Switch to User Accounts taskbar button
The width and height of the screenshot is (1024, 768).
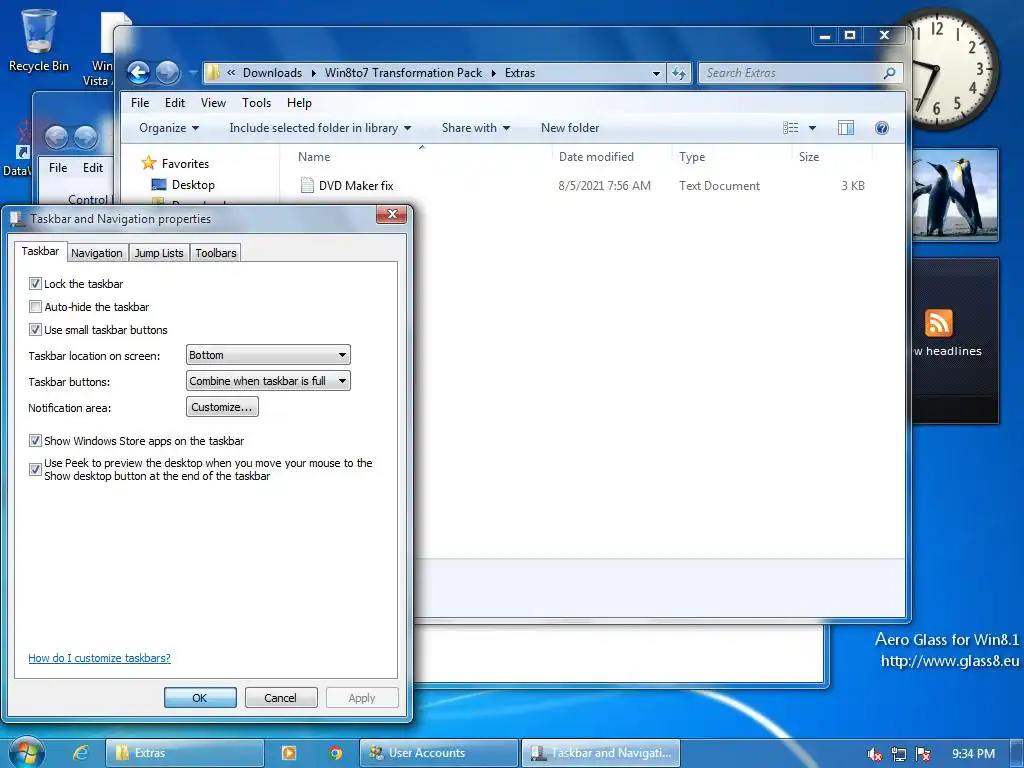pos(439,753)
